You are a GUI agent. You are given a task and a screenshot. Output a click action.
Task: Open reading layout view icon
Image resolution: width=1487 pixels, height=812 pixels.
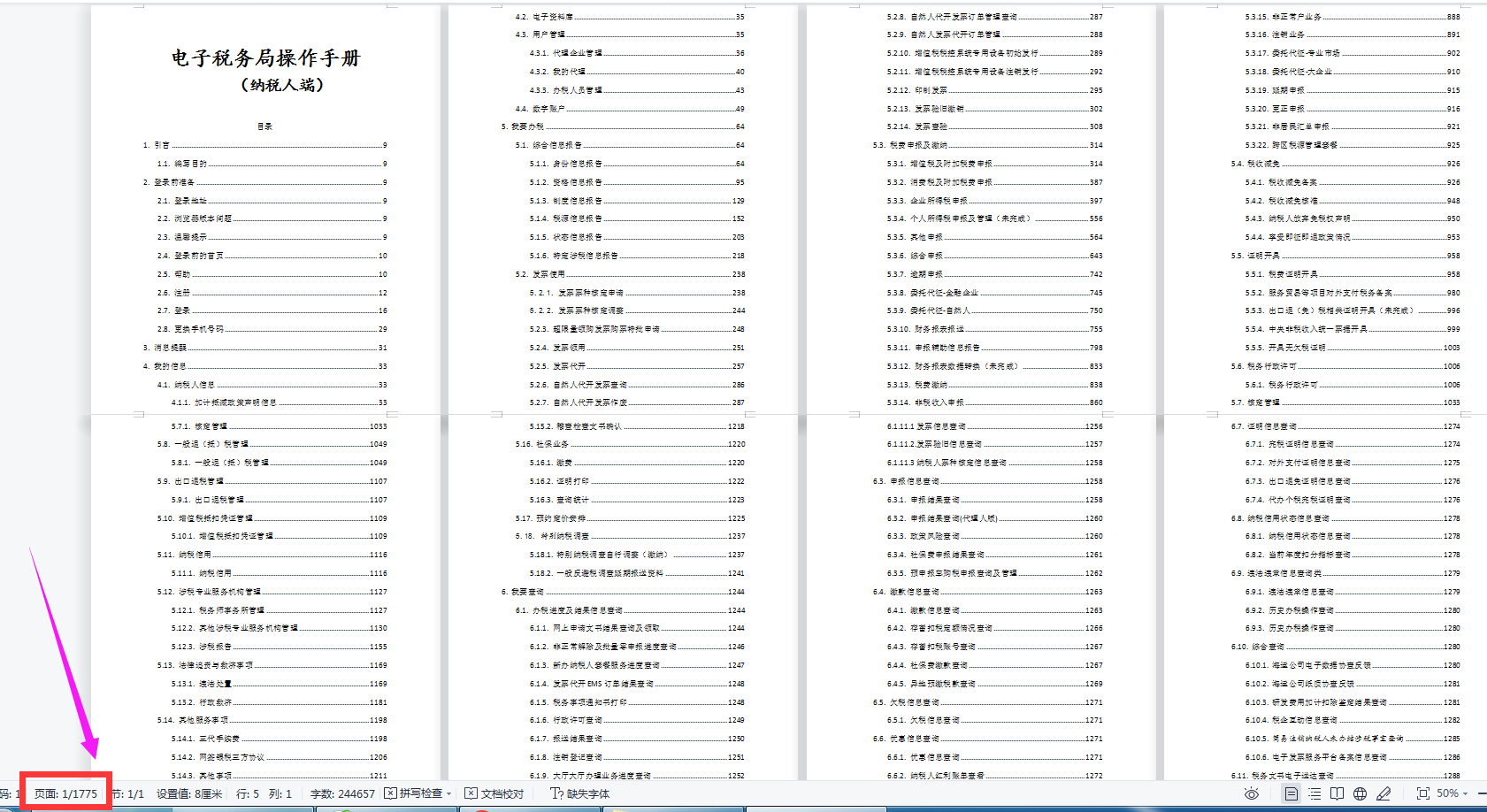1338,793
